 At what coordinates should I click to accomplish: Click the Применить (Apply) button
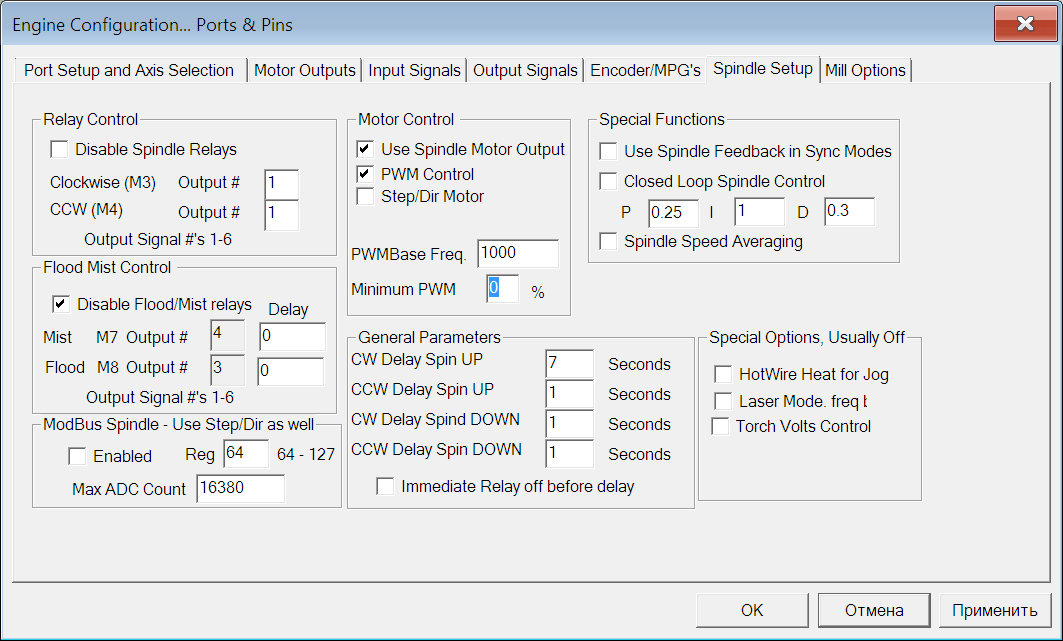click(x=994, y=610)
